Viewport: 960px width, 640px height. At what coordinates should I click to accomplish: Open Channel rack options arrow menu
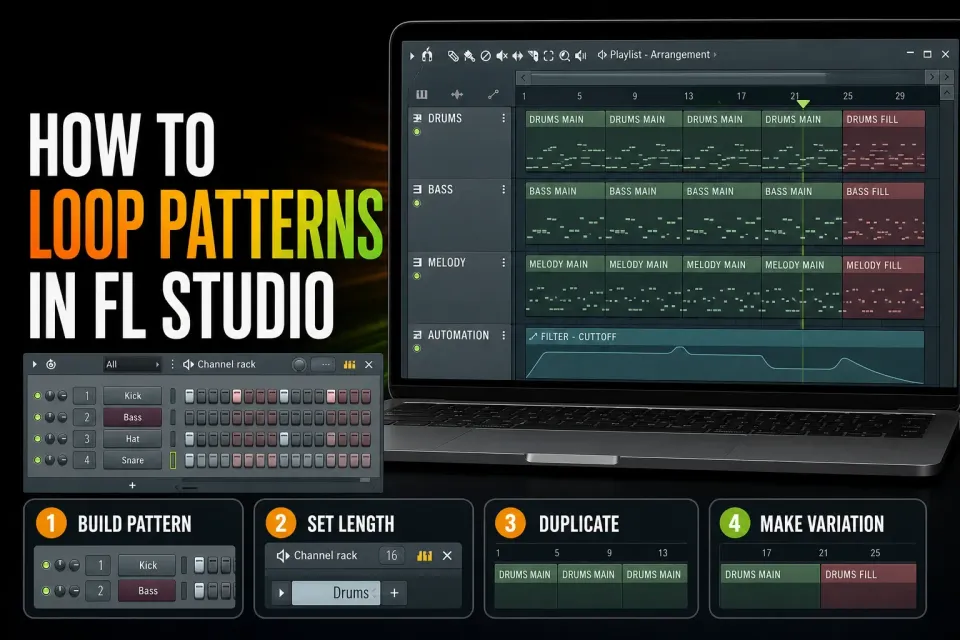34,364
